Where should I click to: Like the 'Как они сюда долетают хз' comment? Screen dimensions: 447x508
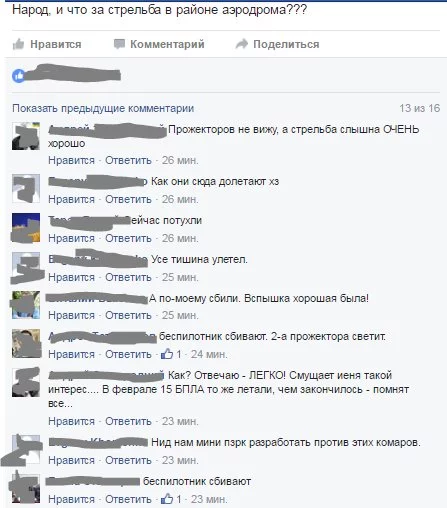(71, 199)
